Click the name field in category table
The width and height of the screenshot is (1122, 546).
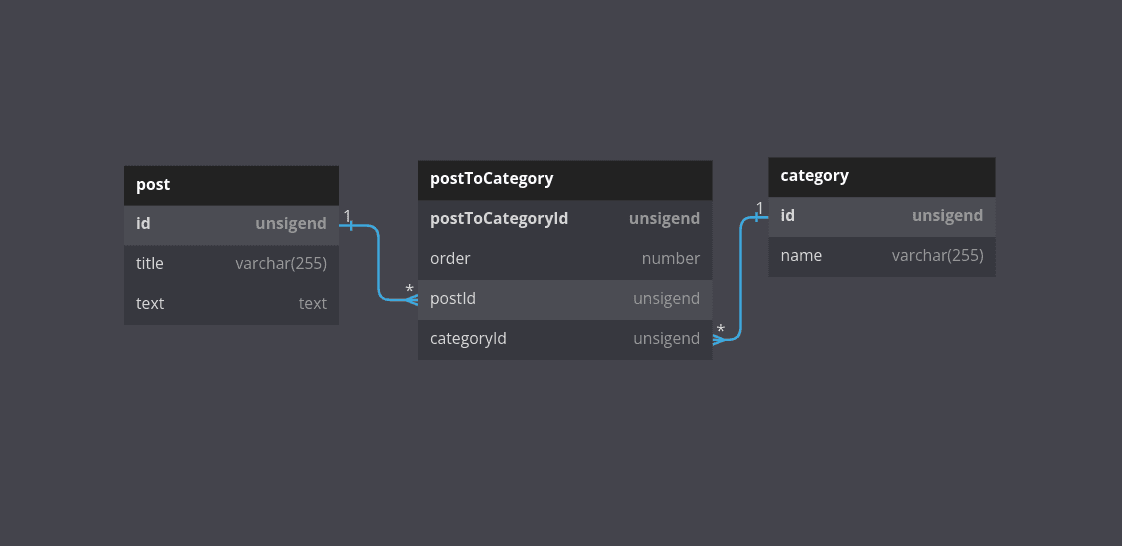pos(801,256)
